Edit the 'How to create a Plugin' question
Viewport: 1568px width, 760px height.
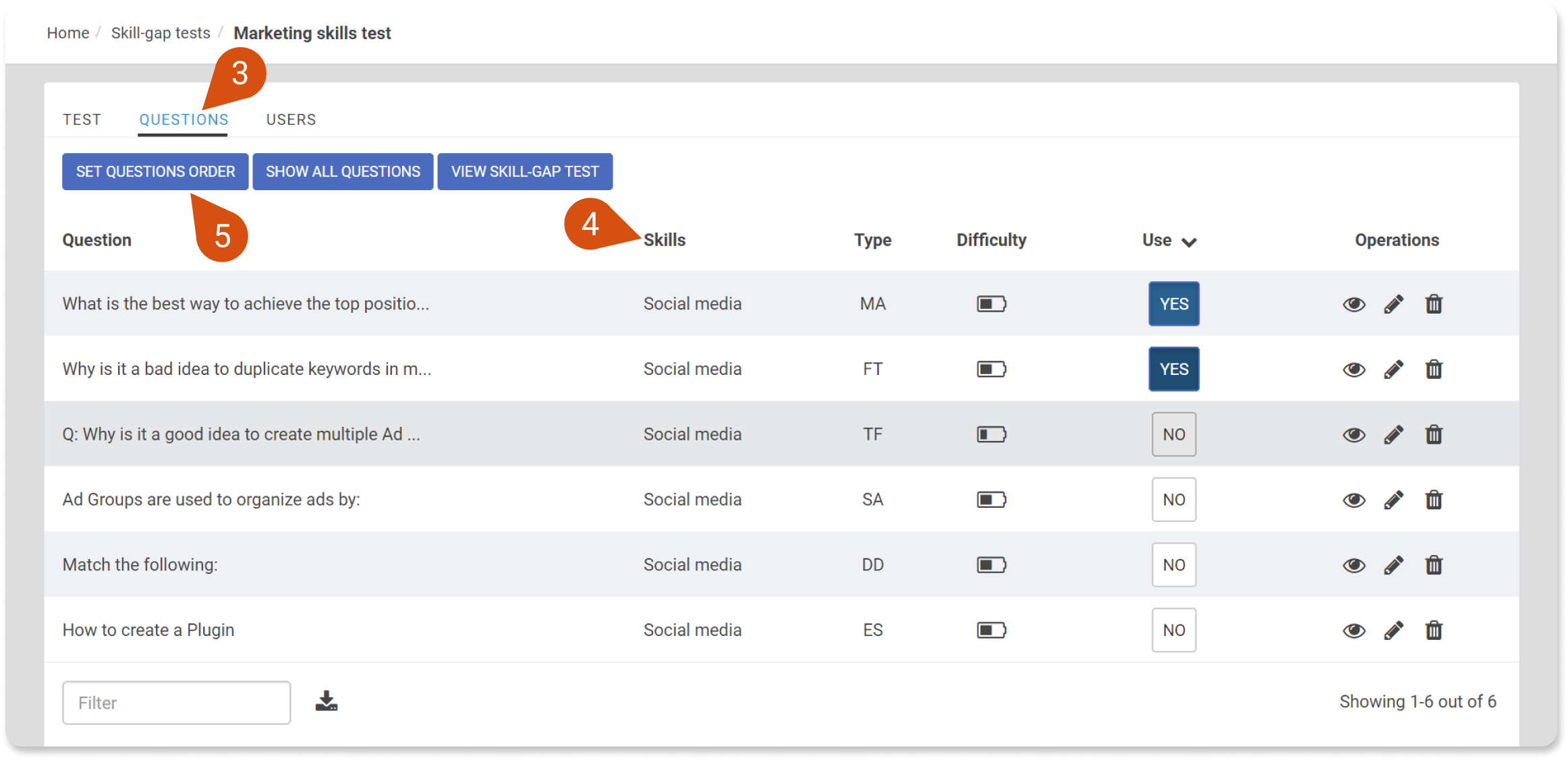(x=1394, y=631)
